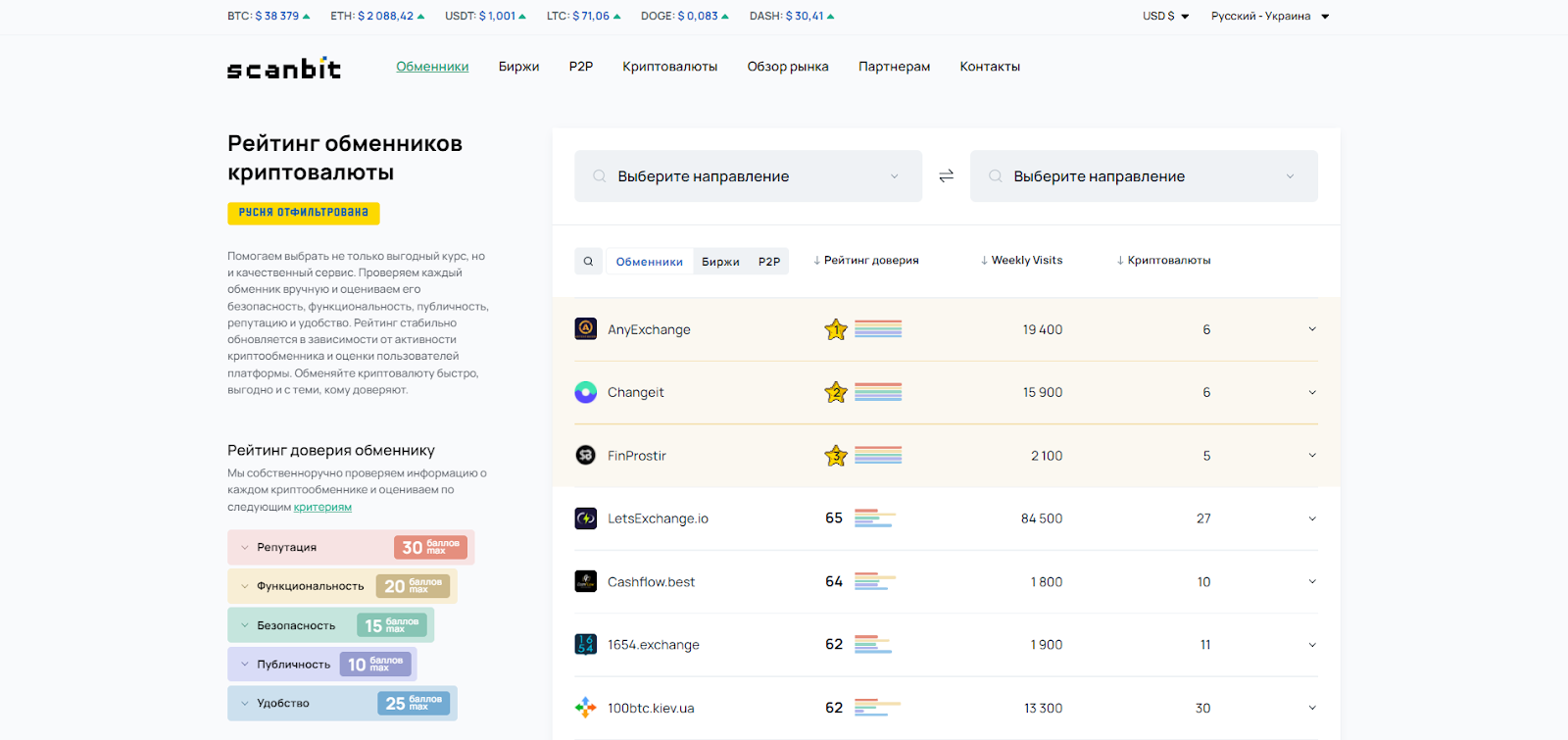Click the 1654.exchange logo icon
Image resolution: width=1568 pixels, height=740 pixels.
(585, 645)
